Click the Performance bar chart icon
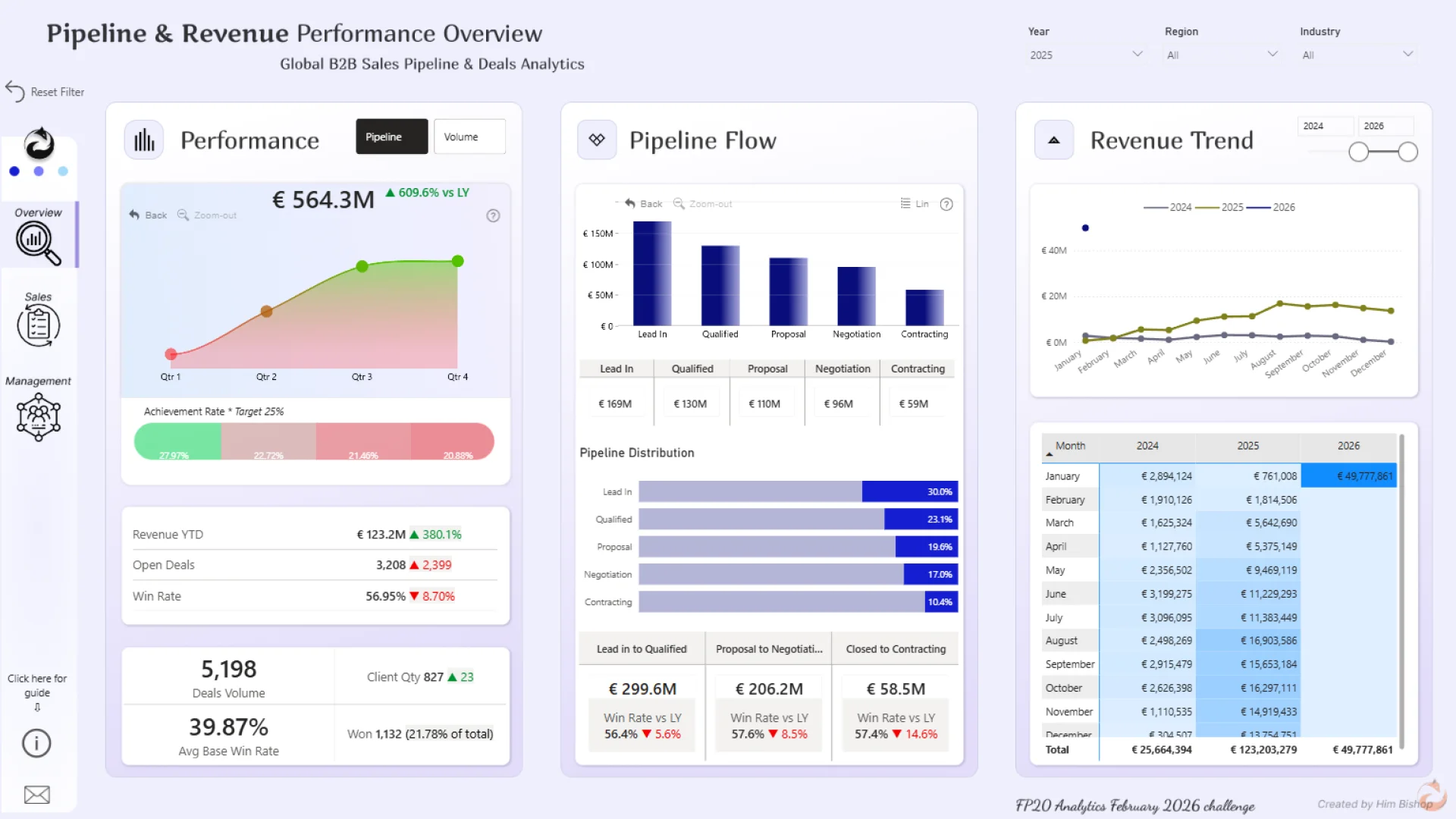Image resolution: width=1456 pixels, height=819 pixels. 144,140
